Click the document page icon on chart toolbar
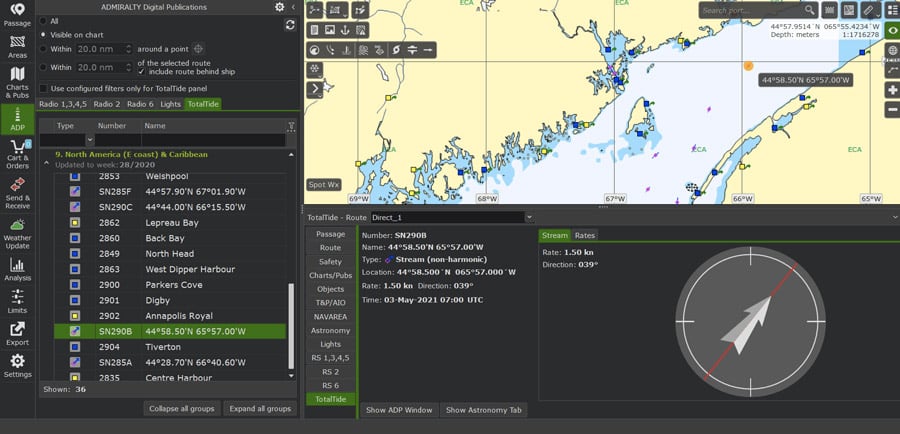The height and width of the screenshot is (434, 900). tap(315, 30)
